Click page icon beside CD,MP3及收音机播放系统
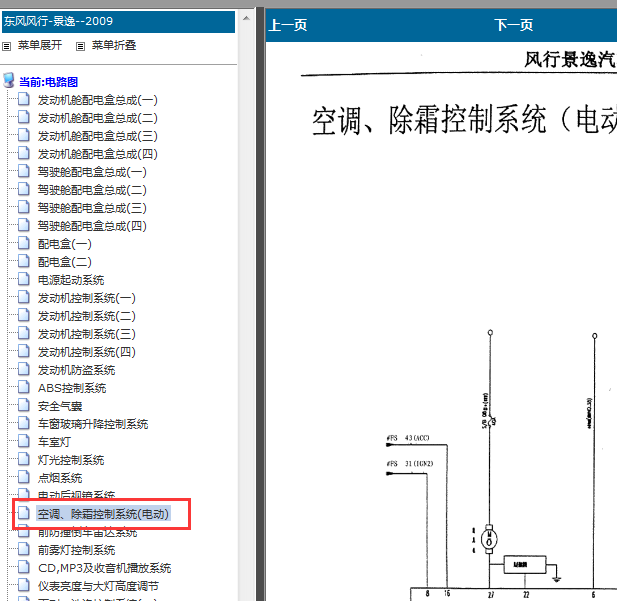The image size is (617, 601). (x=24, y=567)
